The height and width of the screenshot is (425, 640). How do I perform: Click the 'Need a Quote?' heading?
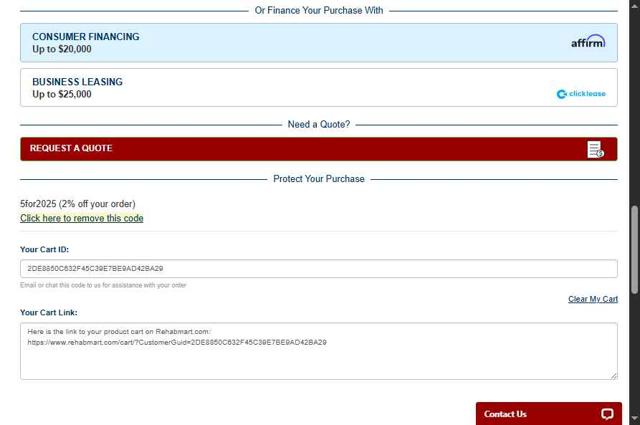click(319, 125)
